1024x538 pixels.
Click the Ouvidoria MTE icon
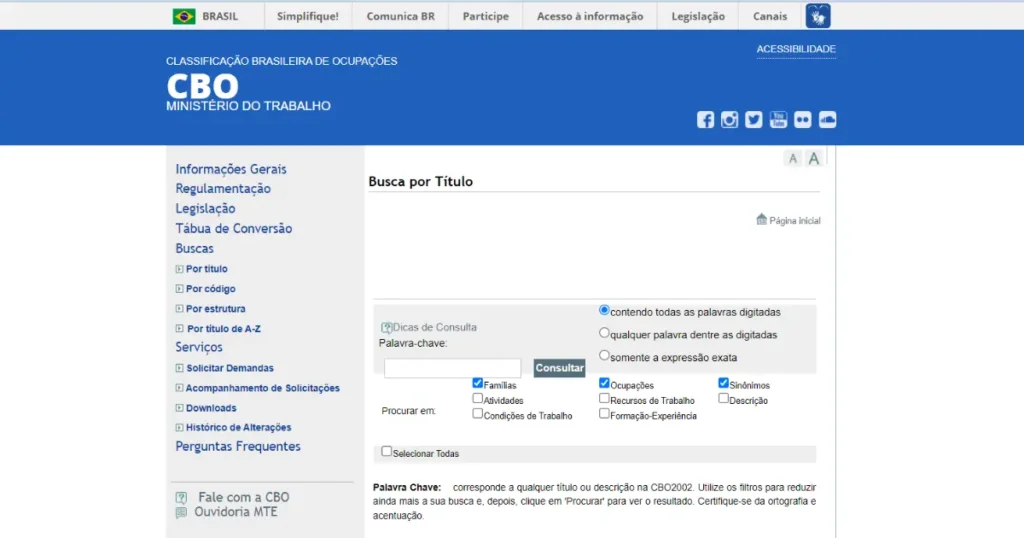point(182,513)
